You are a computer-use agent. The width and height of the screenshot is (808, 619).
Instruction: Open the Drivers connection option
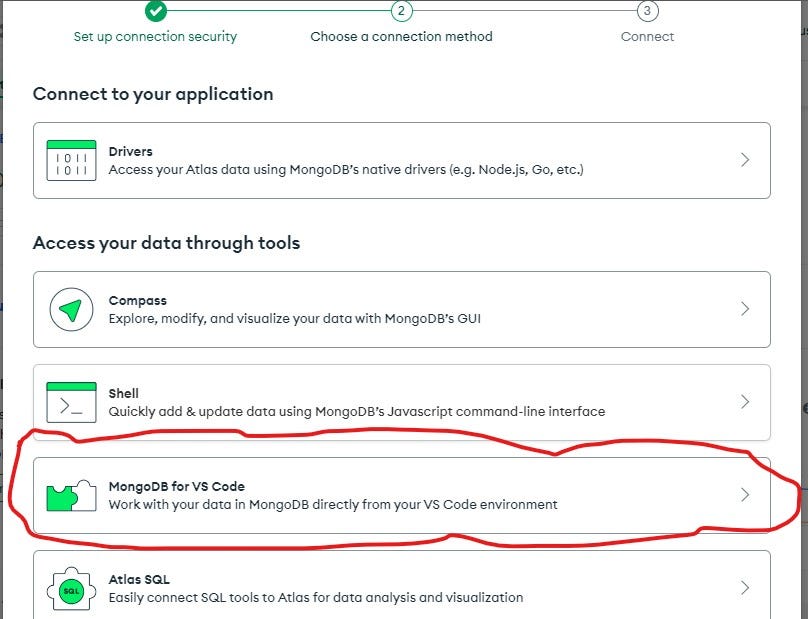point(402,160)
